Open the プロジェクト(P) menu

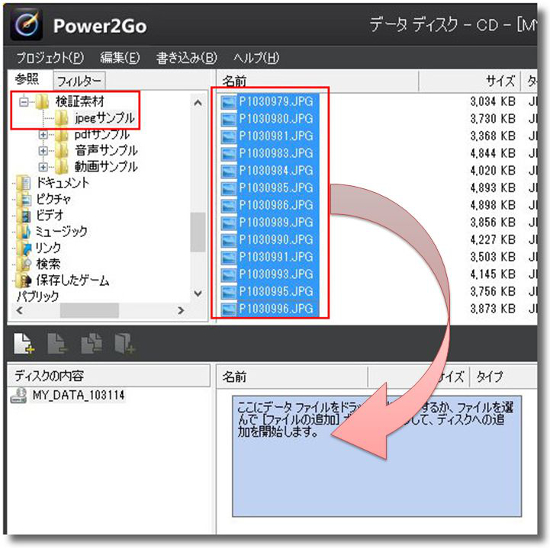50,58
